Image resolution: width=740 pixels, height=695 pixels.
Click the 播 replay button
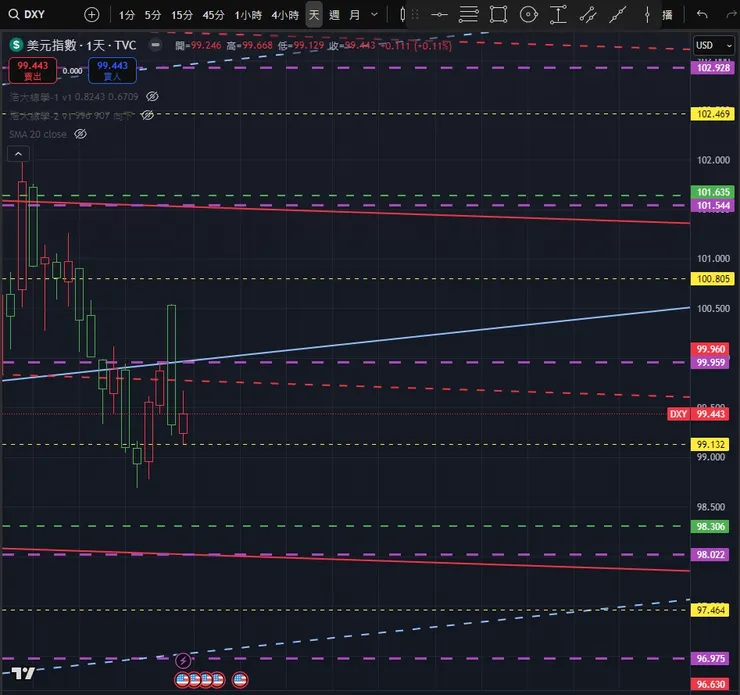667,15
